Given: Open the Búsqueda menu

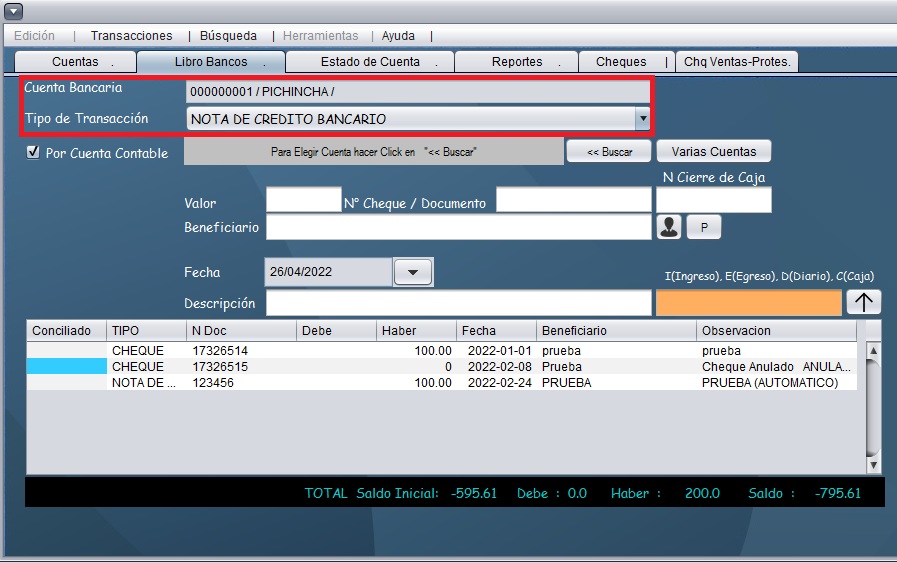Looking at the screenshot, I should click(228, 35).
